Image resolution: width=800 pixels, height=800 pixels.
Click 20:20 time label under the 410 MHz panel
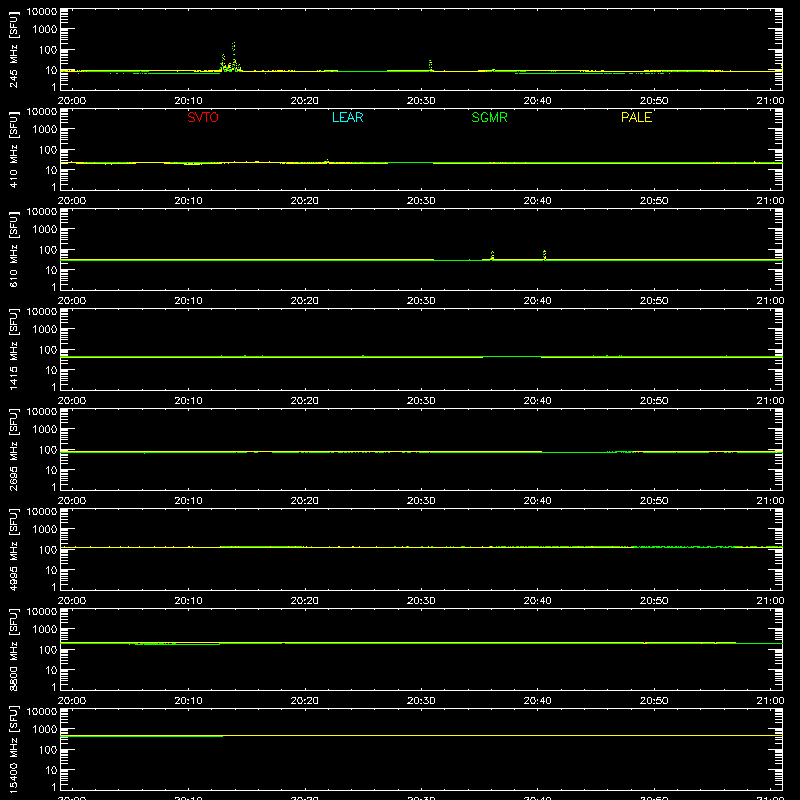(x=305, y=201)
